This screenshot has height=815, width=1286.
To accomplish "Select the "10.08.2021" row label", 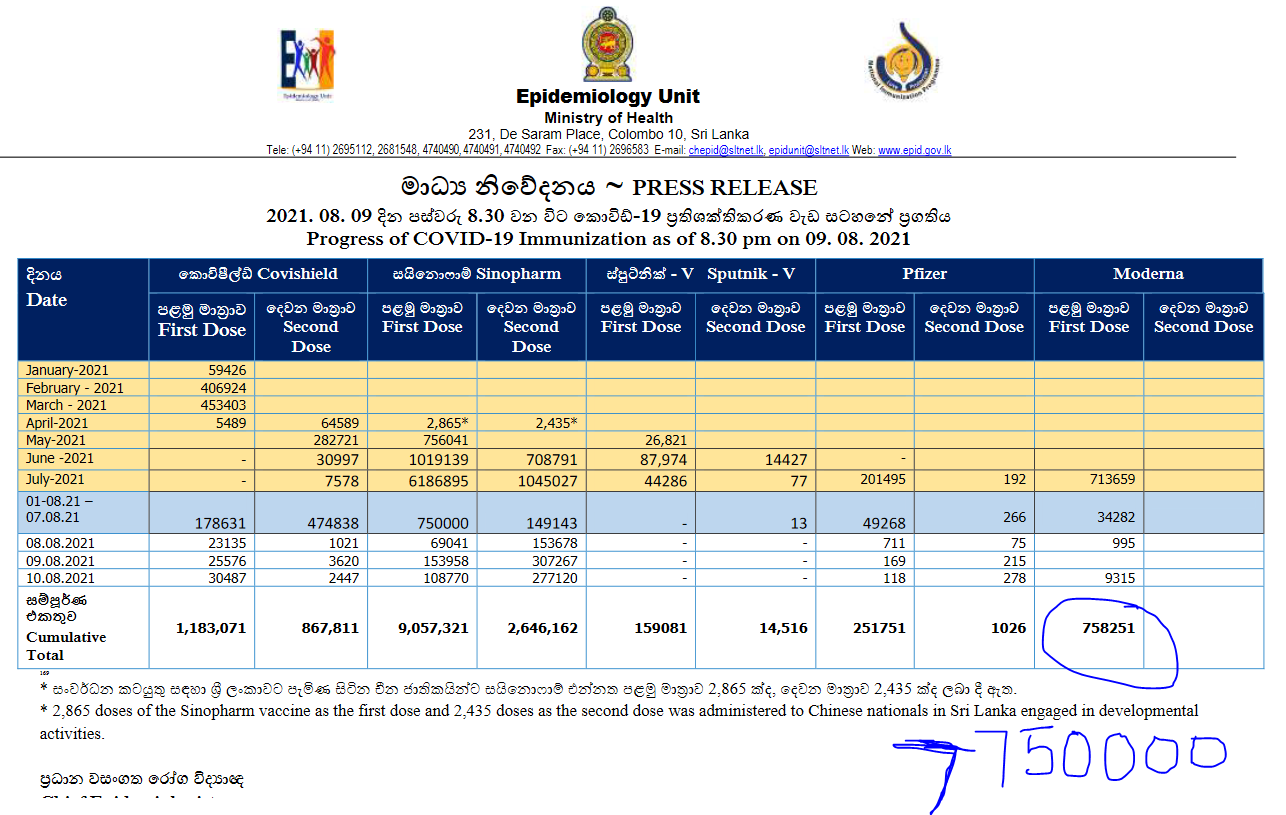I will coord(61,578).
